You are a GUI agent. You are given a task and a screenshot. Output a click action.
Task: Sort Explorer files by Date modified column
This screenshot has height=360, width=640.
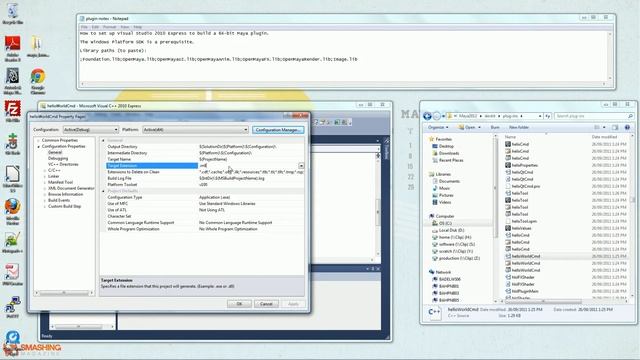(x=604, y=137)
